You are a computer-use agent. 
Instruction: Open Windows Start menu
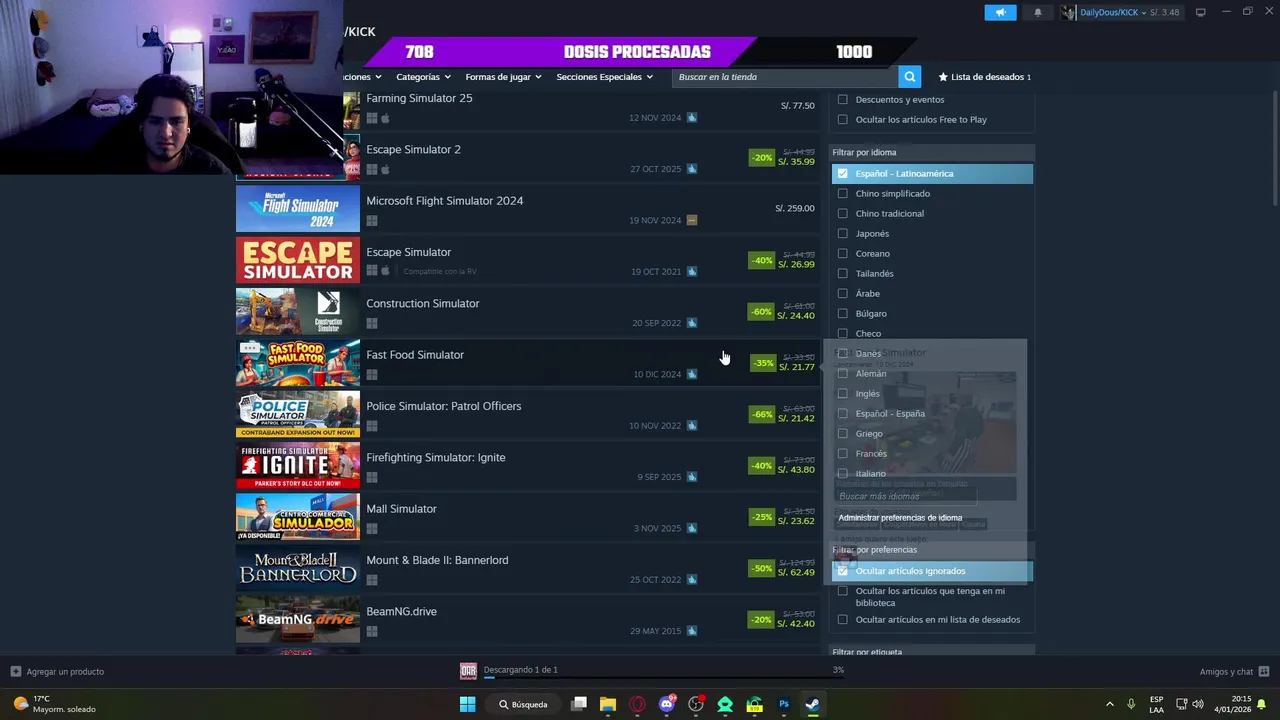coord(467,704)
